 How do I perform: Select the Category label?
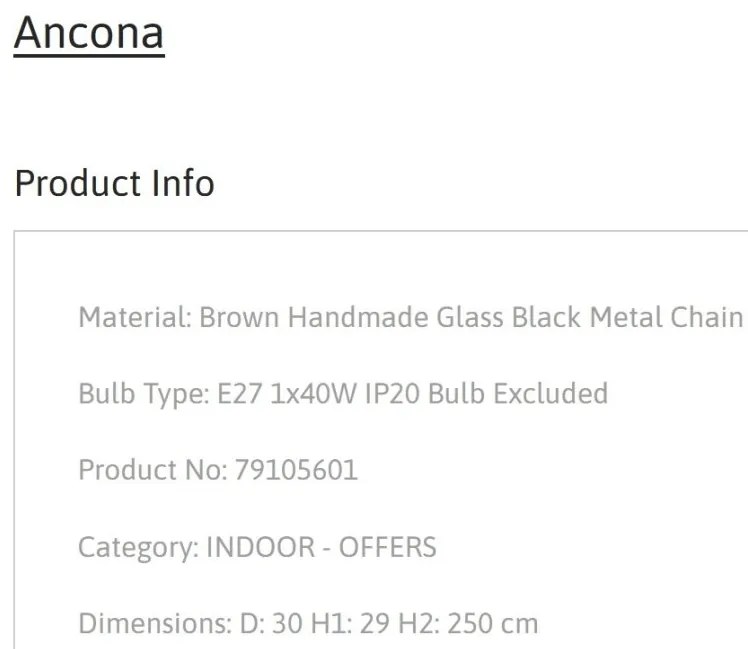(138, 549)
